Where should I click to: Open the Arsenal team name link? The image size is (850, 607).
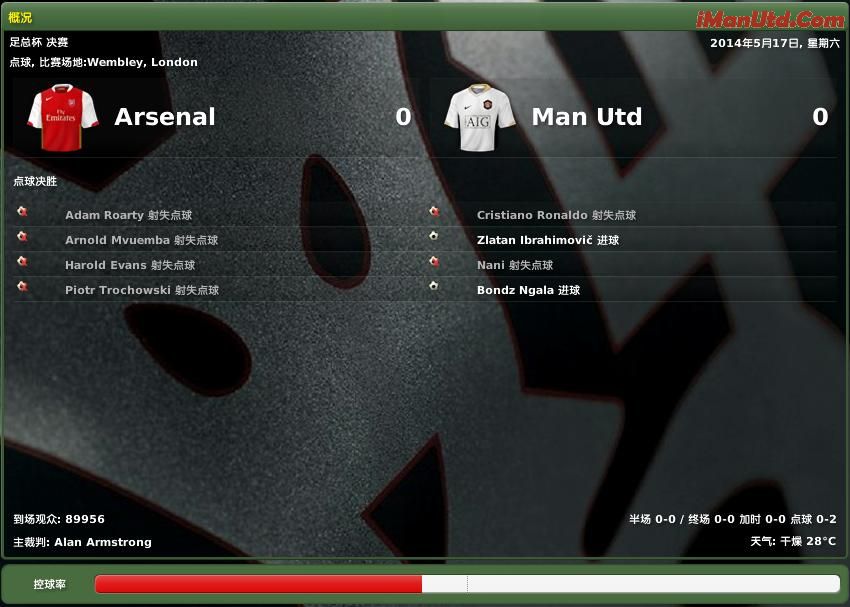[x=165, y=117]
